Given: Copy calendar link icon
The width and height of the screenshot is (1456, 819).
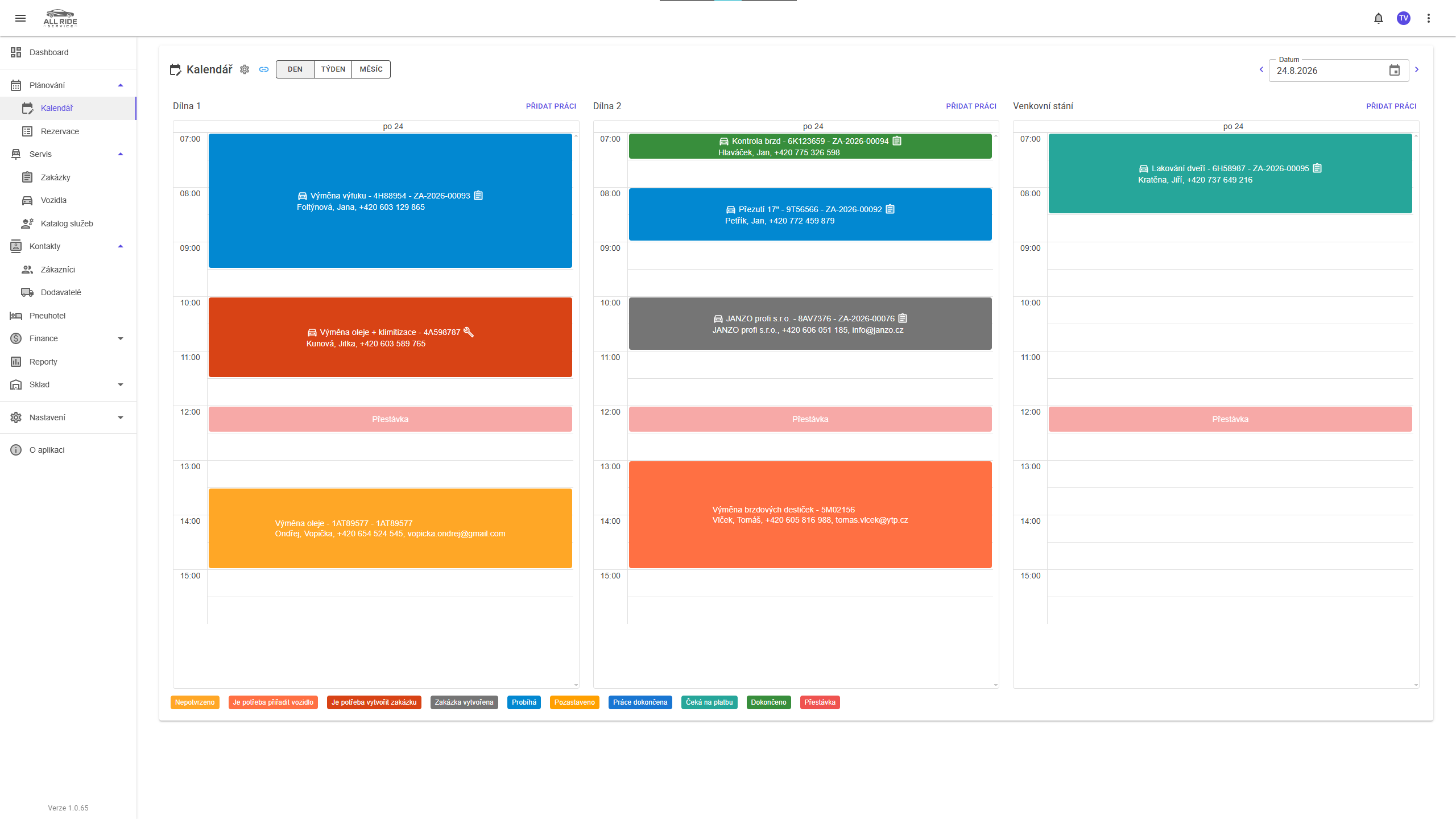Looking at the screenshot, I should click(264, 69).
